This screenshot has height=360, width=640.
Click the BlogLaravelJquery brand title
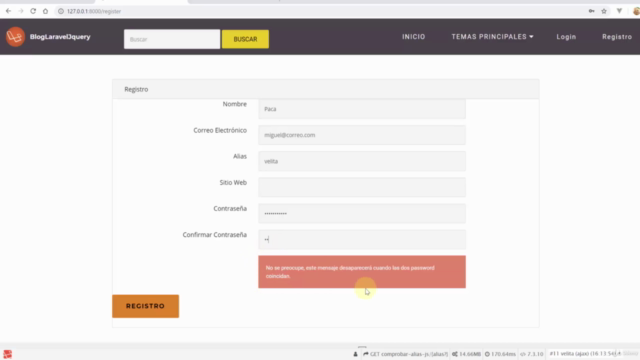pyautogui.click(x=60, y=37)
